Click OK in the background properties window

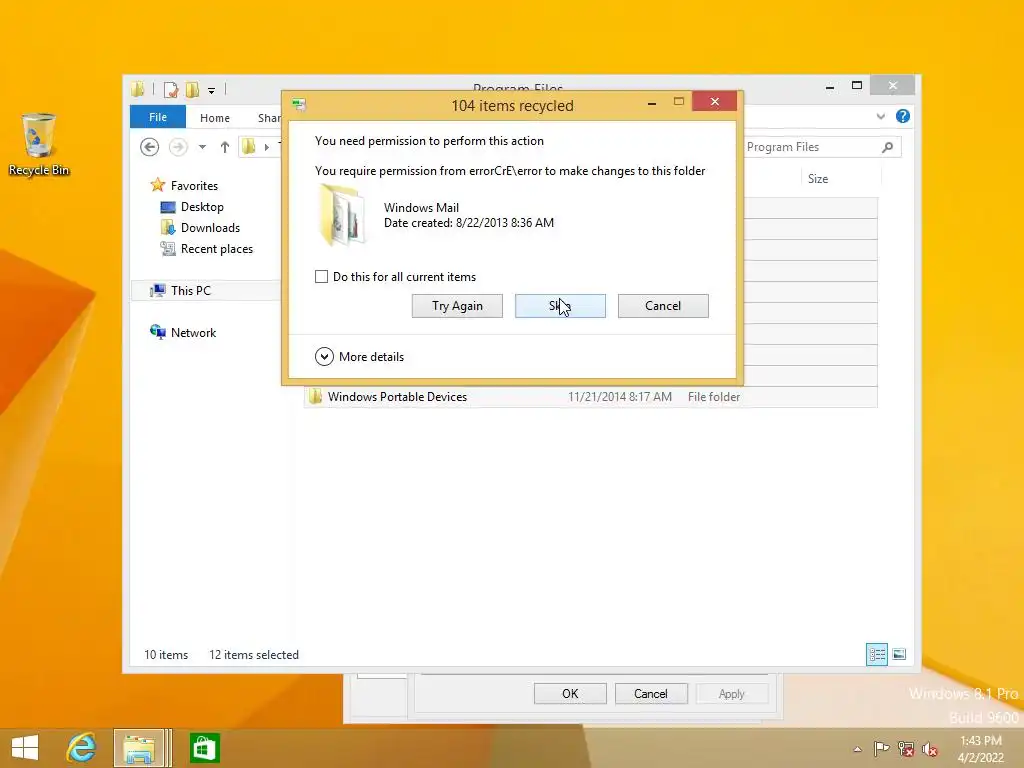pos(570,694)
